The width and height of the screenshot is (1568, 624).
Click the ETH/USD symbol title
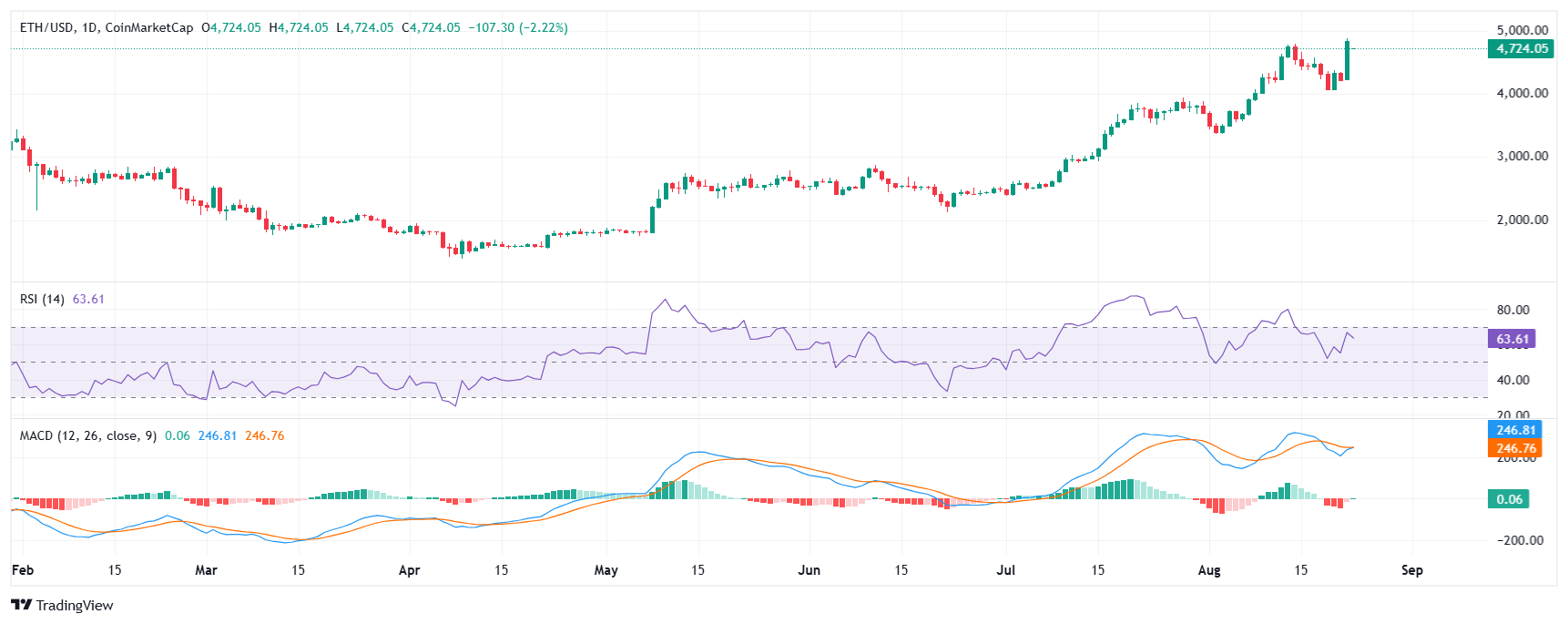47,27
